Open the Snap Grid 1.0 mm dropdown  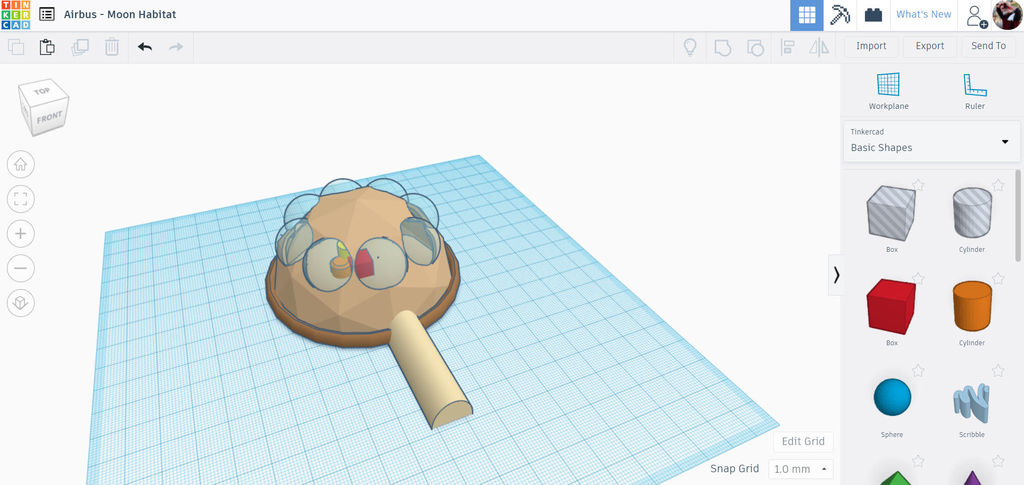click(801, 469)
